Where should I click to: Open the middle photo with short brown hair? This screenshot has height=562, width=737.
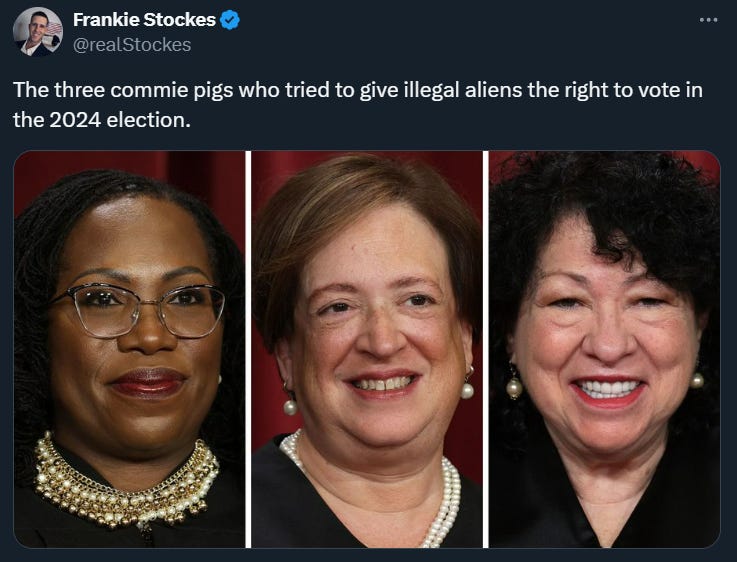click(x=367, y=349)
